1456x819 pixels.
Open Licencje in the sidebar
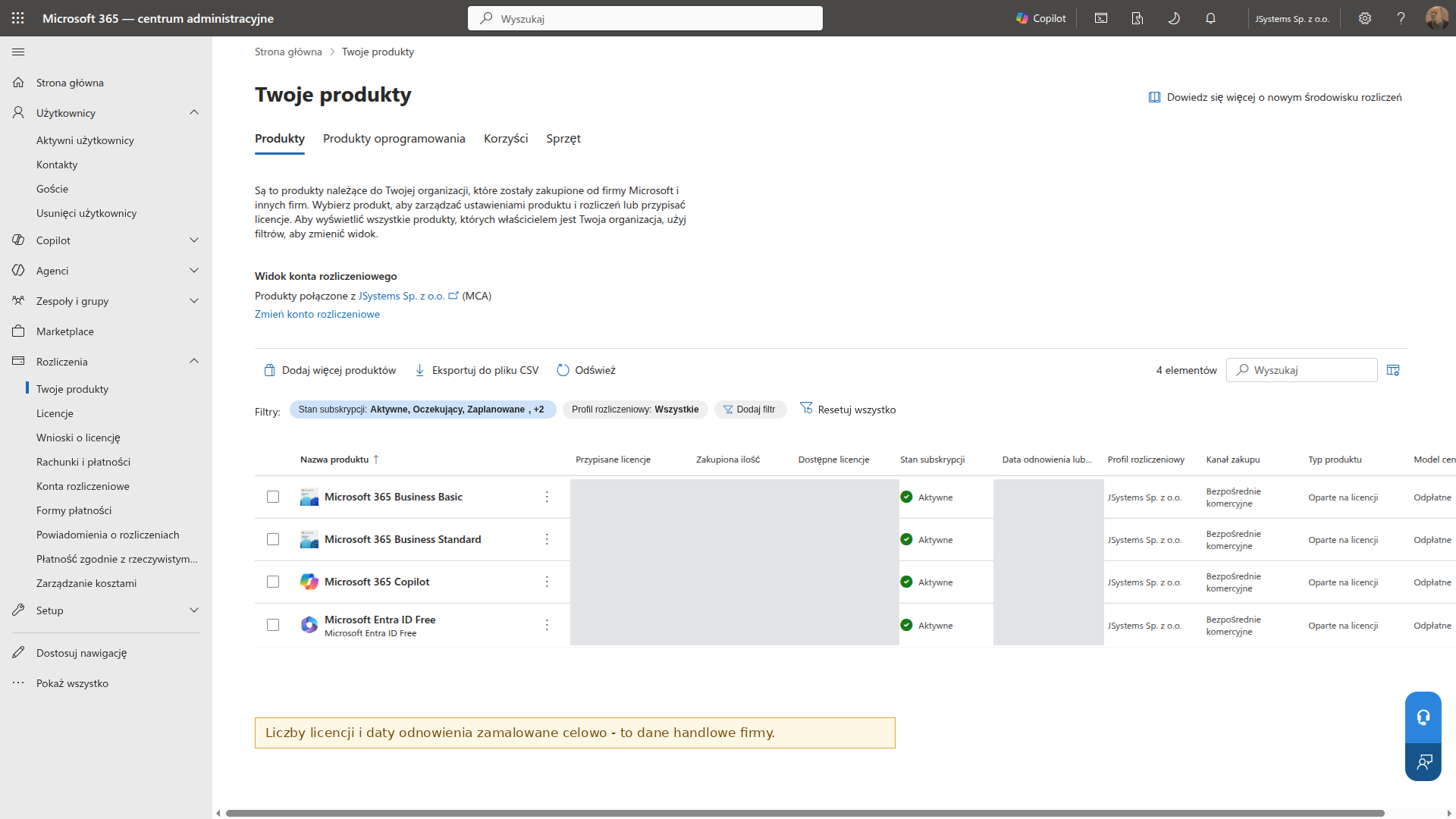tap(55, 413)
